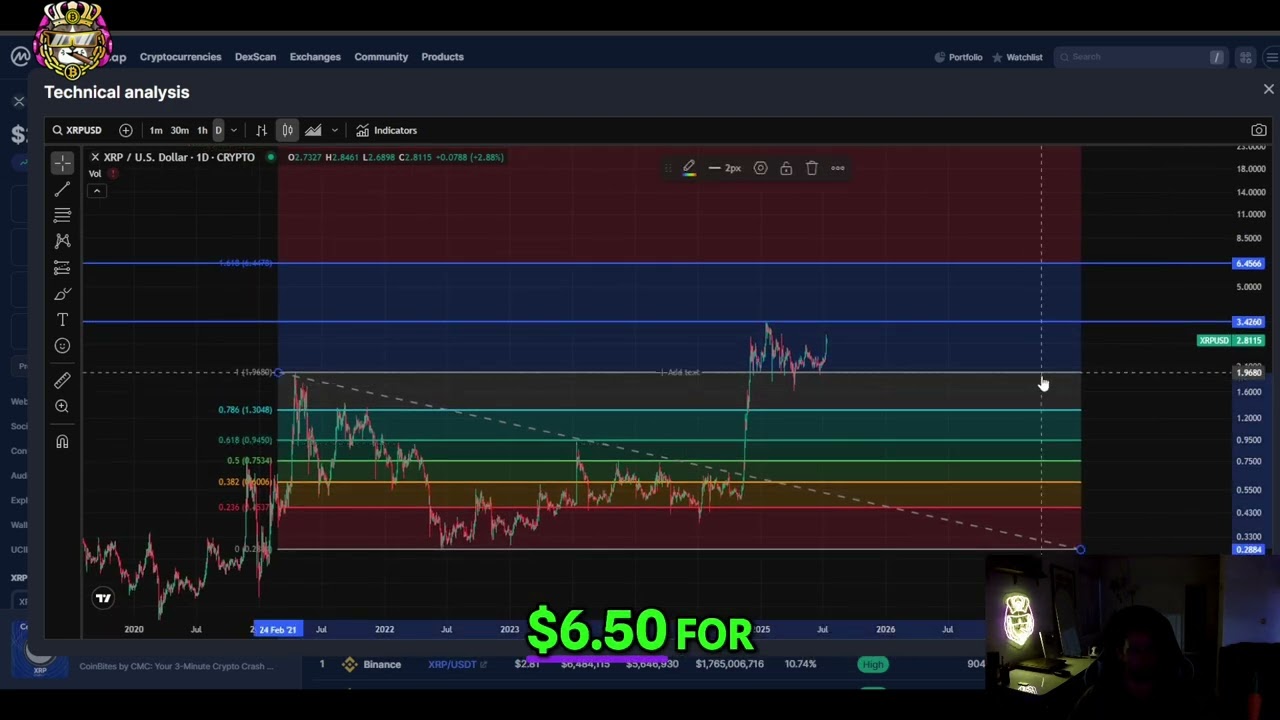This screenshot has width=1280, height=720.
Task: Open the forecasting and measurement tools
Action: pyautogui.click(x=62, y=267)
